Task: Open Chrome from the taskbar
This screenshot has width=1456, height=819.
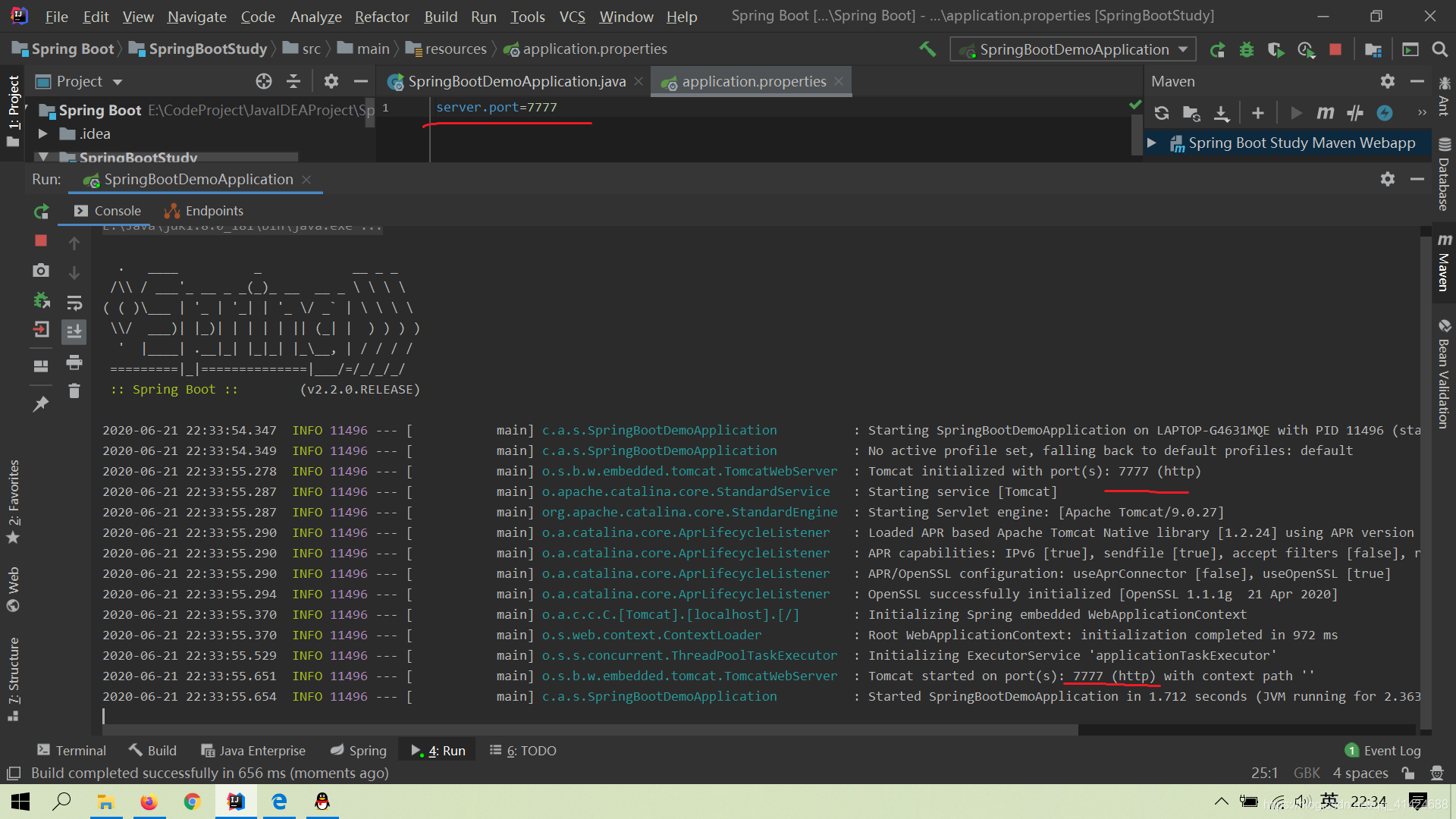Action: (192, 802)
